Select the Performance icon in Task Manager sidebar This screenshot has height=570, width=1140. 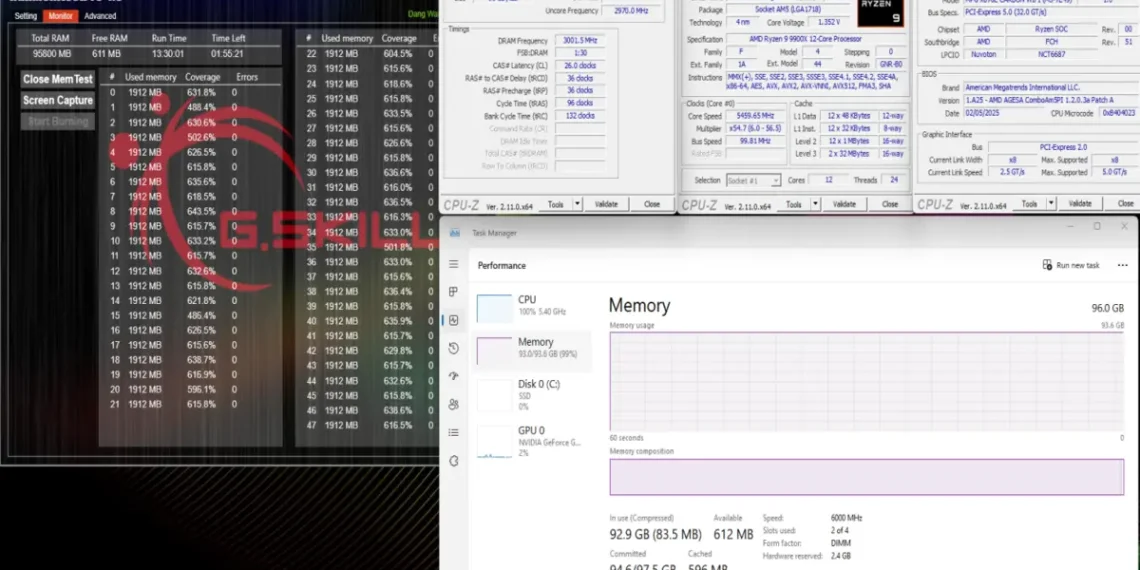click(x=454, y=320)
